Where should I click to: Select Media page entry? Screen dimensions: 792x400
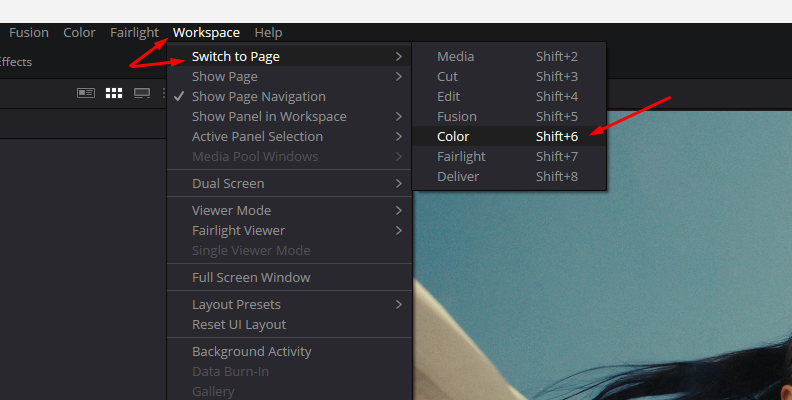pyautogui.click(x=509, y=57)
